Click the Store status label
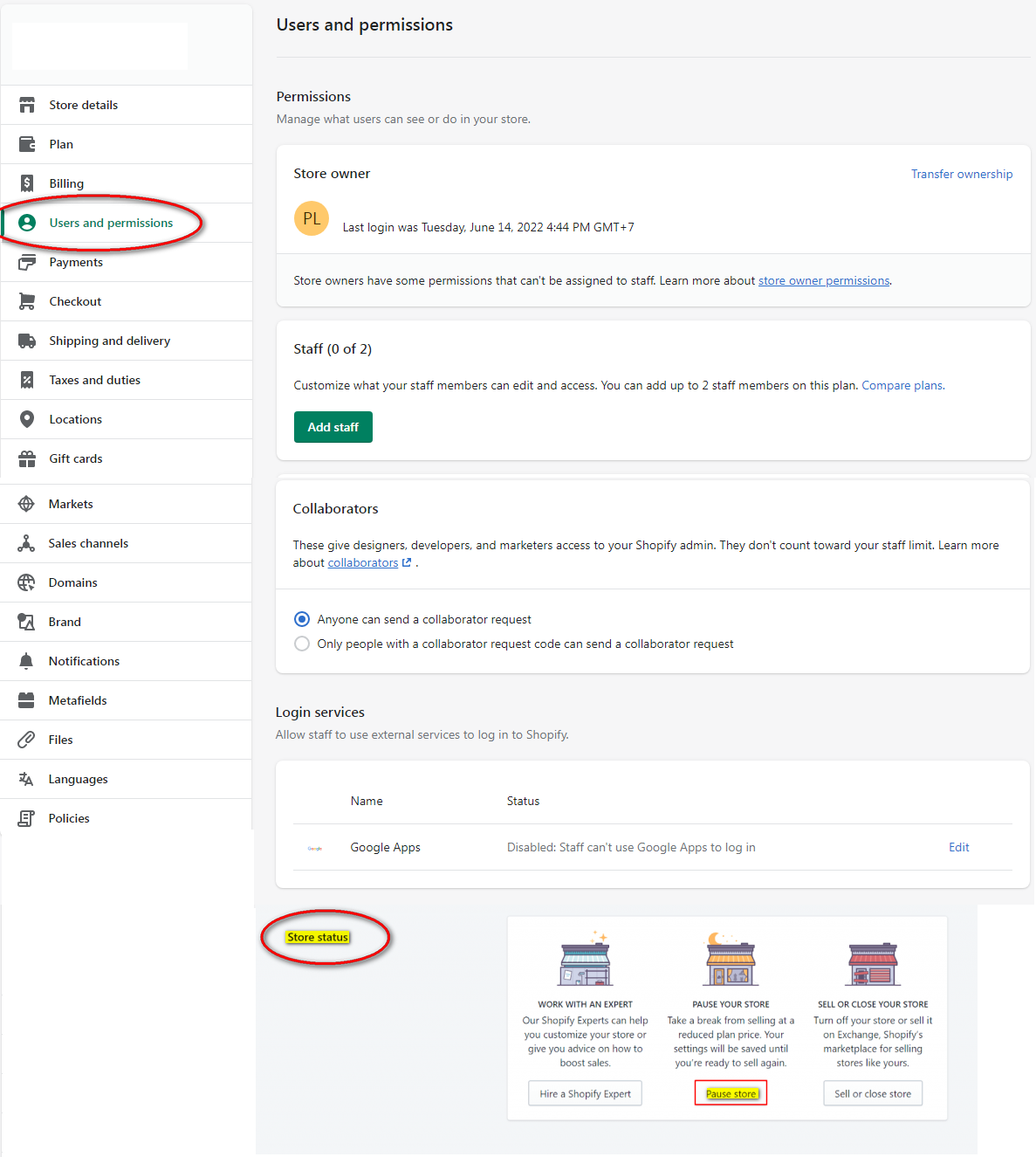This screenshot has height=1157, width=1036. click(318, 937)
